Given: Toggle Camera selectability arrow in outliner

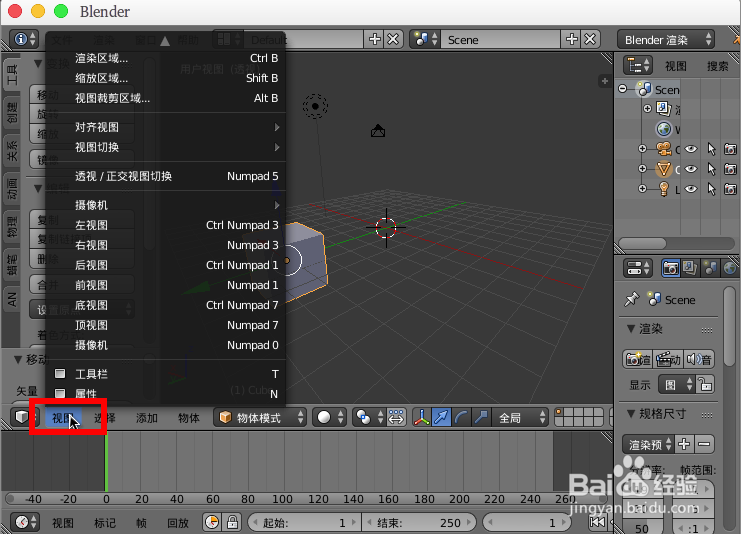Looking at the screenshot, I should click(711, 149).
